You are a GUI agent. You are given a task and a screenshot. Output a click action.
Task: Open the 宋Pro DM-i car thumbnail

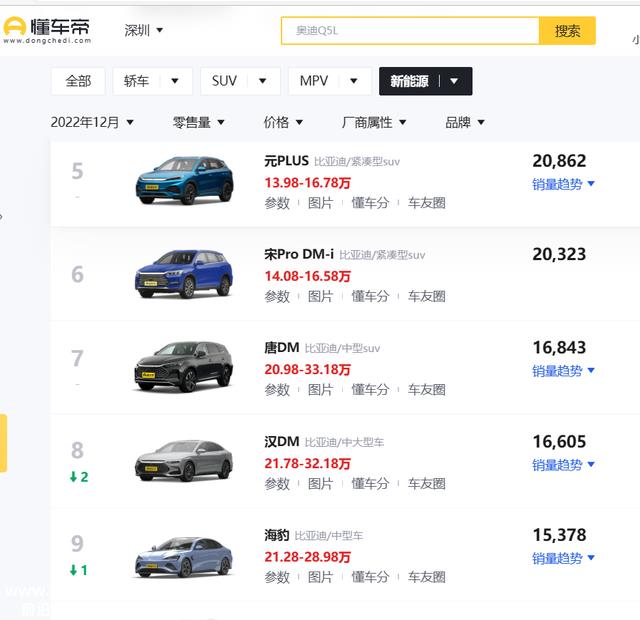[184, 274]
